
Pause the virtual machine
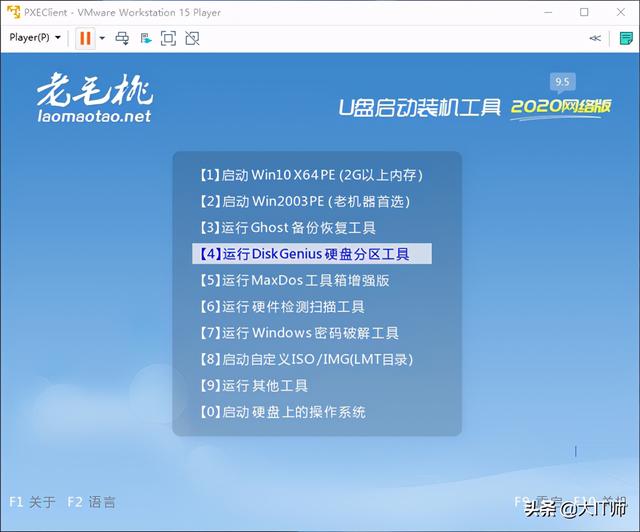85,38
